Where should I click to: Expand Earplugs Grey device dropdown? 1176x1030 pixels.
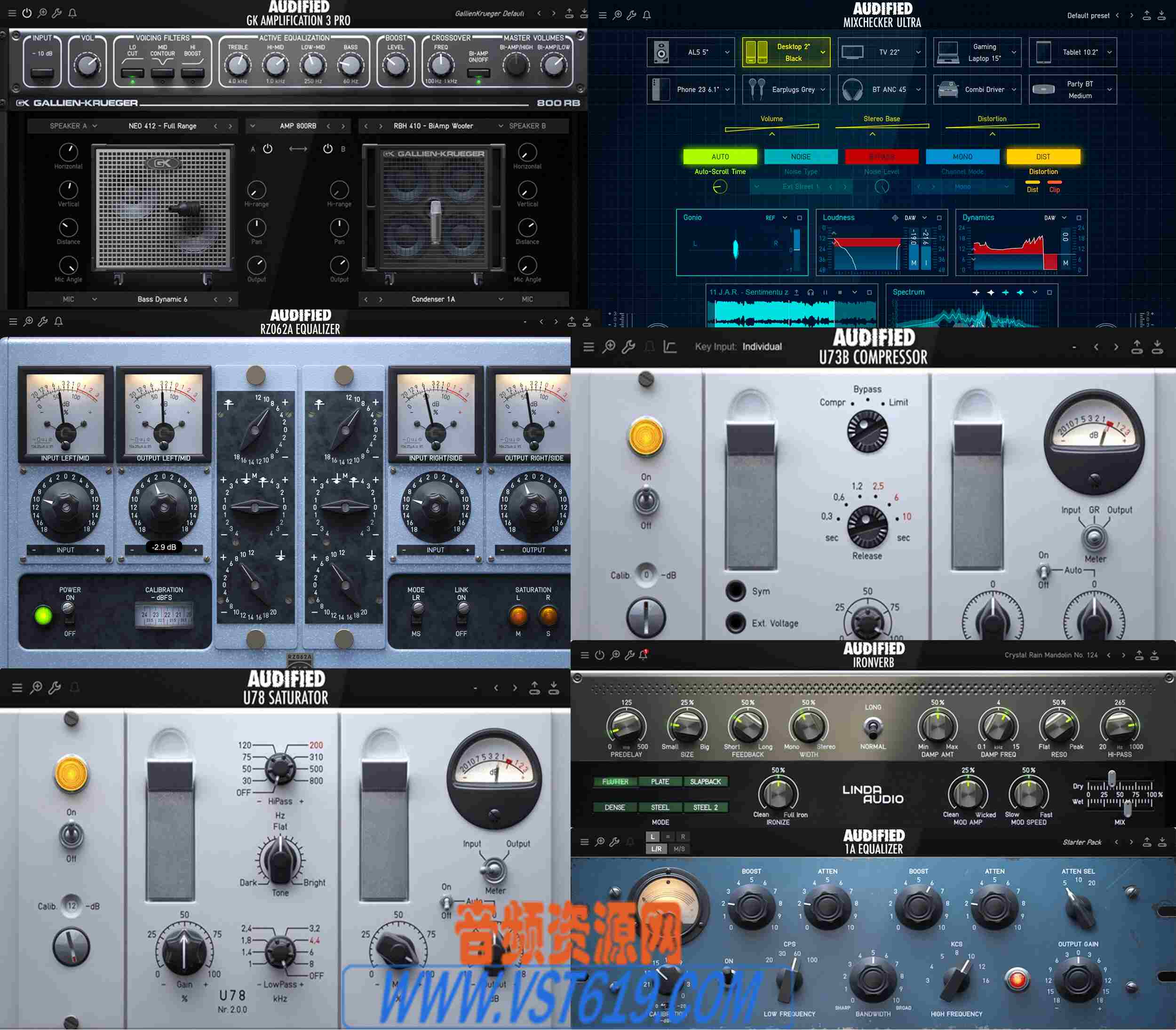[x=823, y=89]
